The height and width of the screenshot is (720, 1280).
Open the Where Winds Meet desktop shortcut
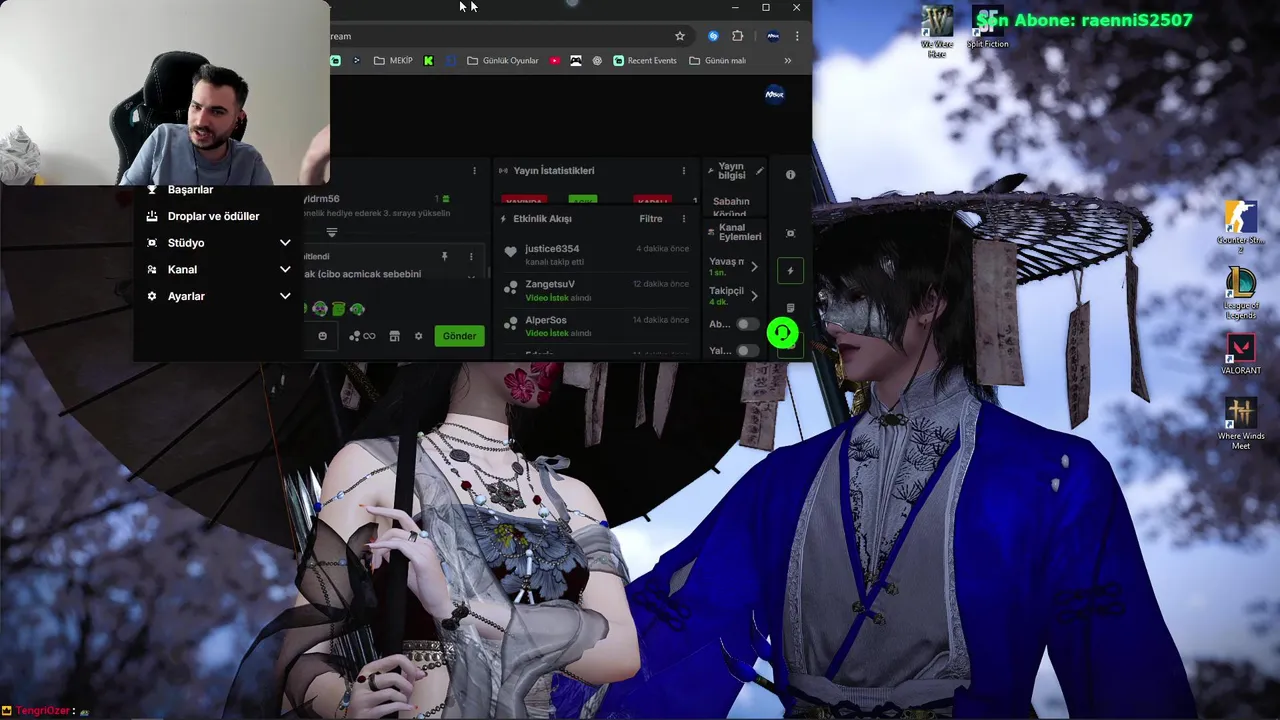point(1241,424)
